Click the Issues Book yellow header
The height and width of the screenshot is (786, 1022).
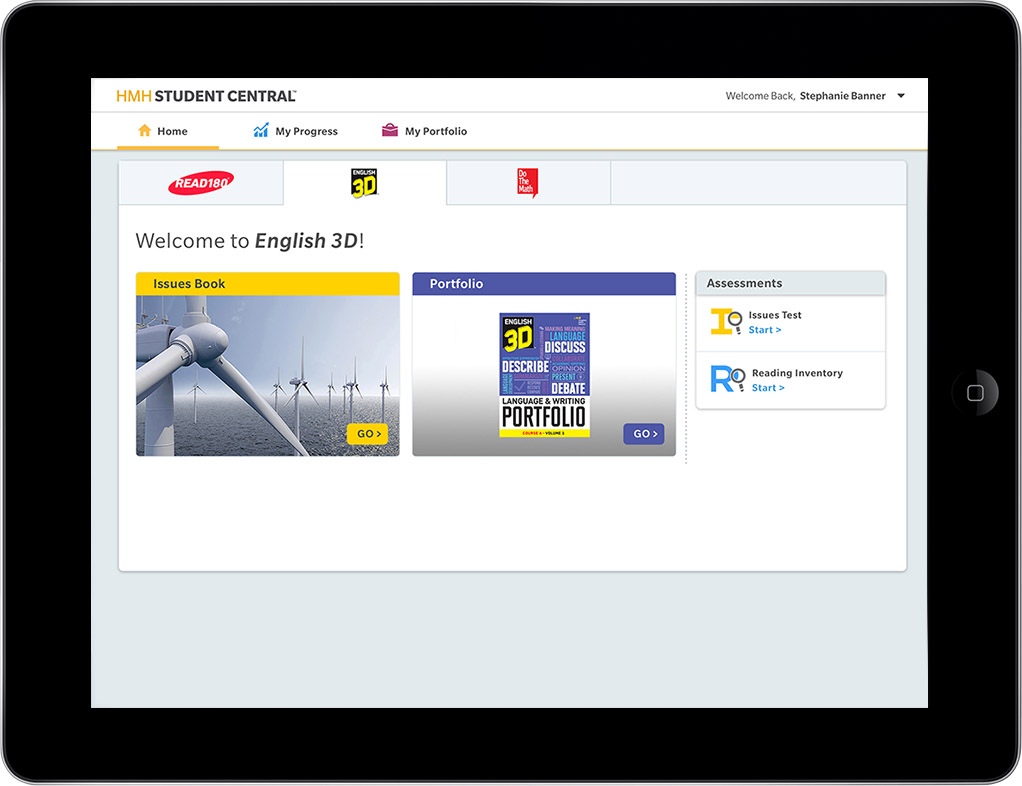coord(267,284)
